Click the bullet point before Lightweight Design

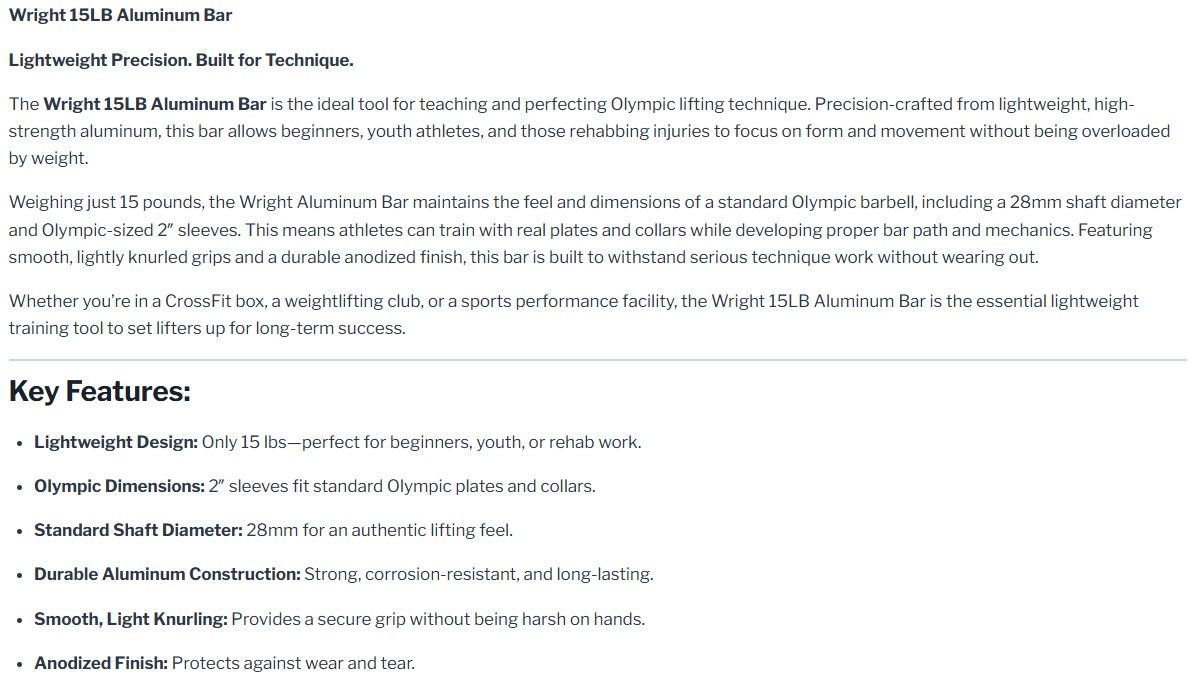(x=19, y=443)
